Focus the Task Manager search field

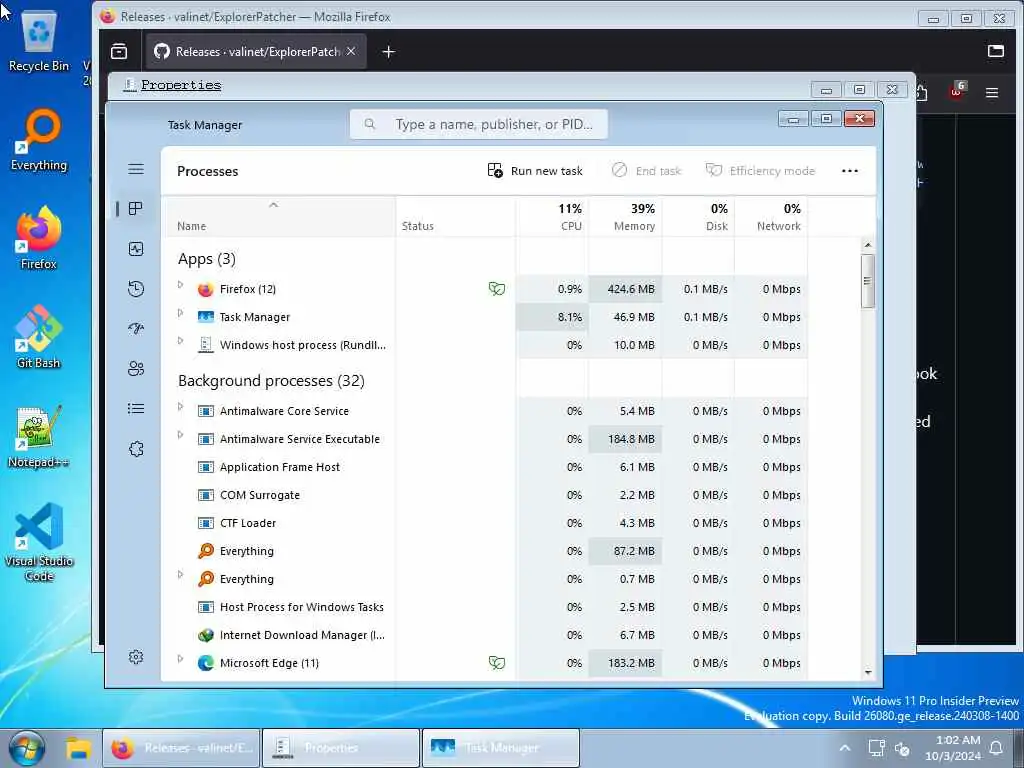pyautogui.click(x=479, y=124)
